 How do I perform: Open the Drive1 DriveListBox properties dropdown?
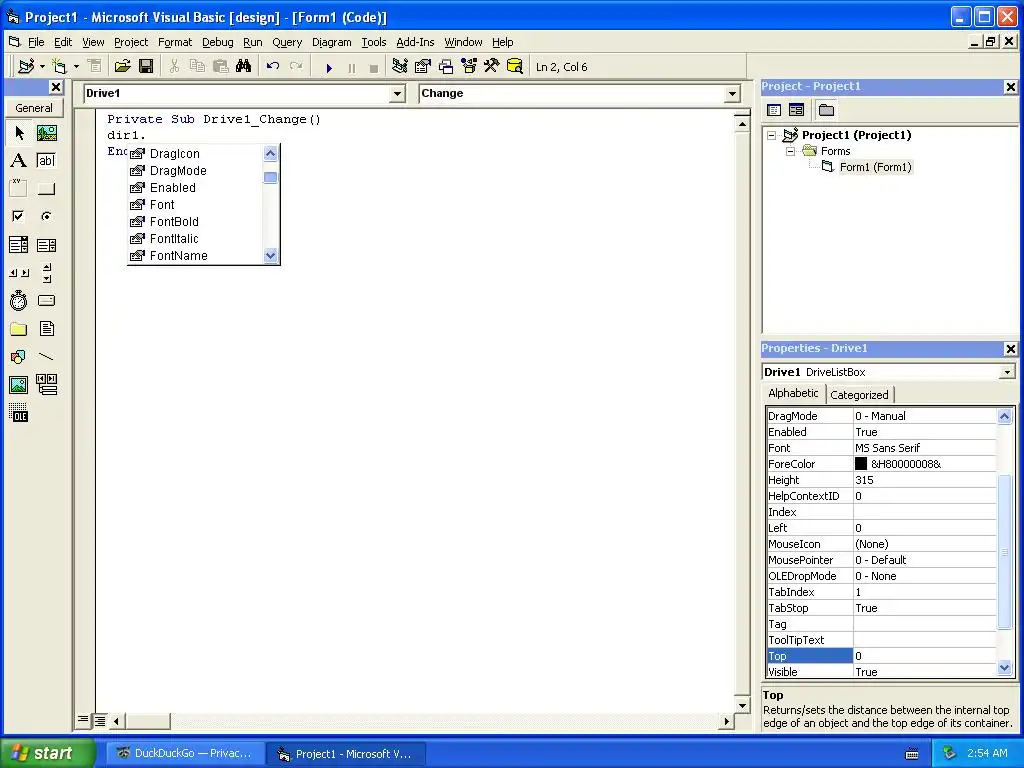pos(1007,372)
